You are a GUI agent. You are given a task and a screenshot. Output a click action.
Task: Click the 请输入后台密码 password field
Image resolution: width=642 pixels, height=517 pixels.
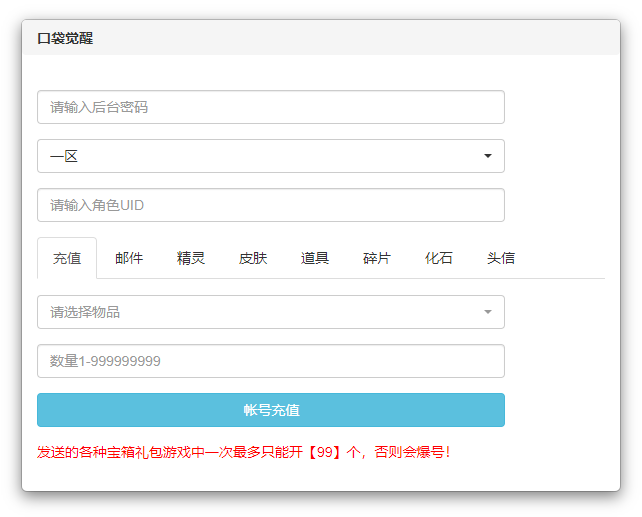270,107
